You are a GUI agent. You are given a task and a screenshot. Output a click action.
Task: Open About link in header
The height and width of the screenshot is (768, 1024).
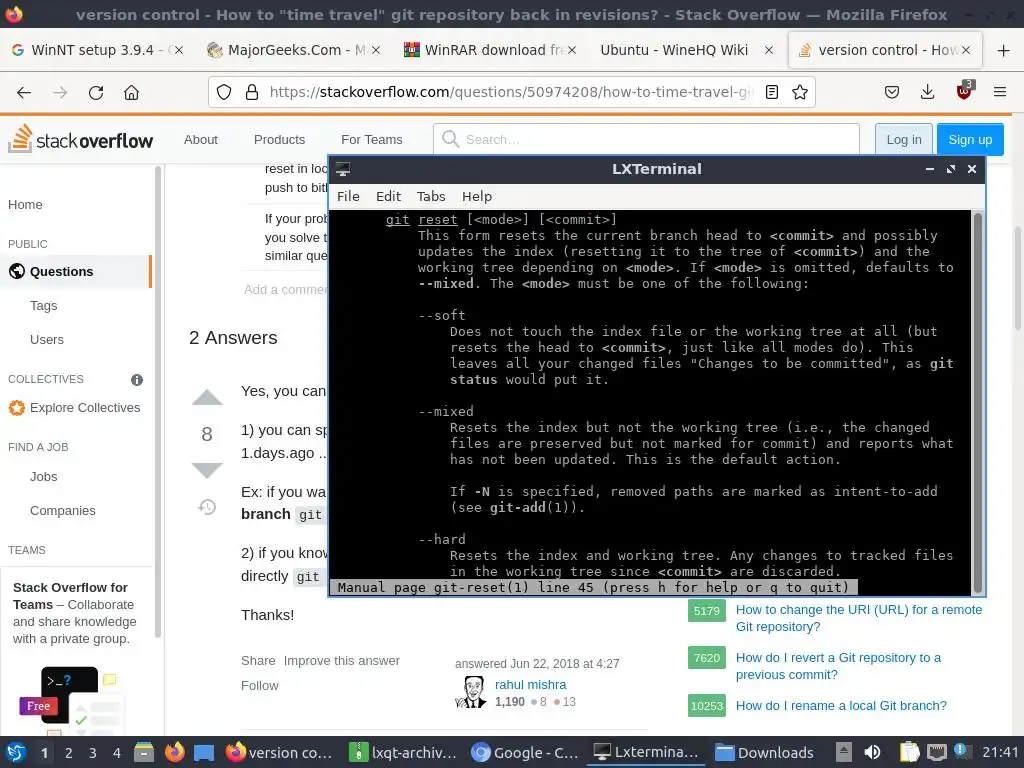tap(200, 140)
